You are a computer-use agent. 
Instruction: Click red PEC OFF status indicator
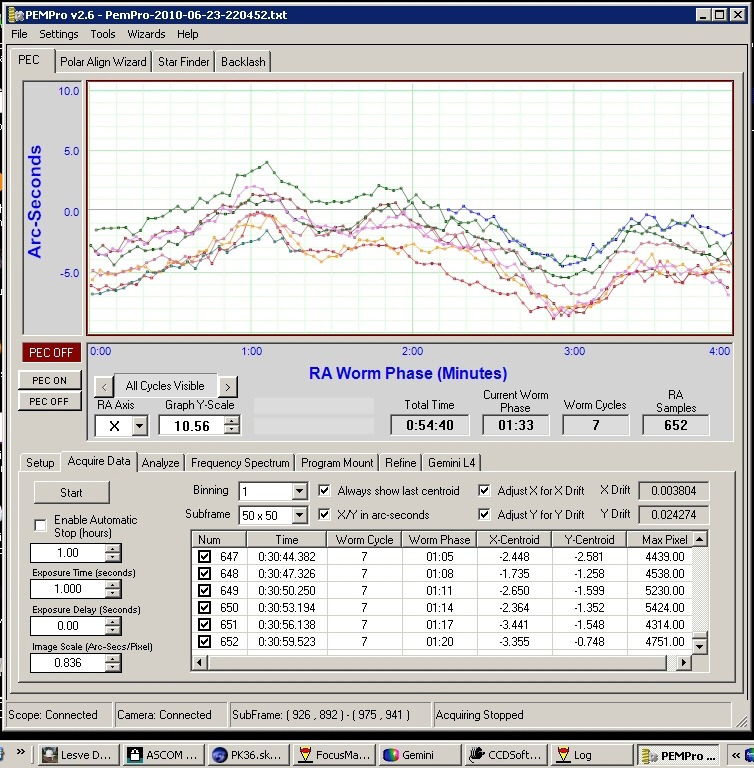tap(51, 352)
